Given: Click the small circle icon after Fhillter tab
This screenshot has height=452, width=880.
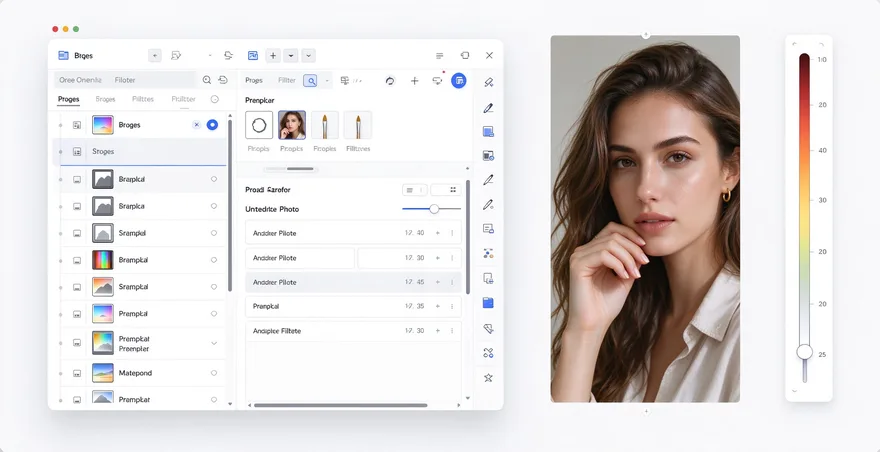Looking at the screenshot, I should [x=214, y=99].
